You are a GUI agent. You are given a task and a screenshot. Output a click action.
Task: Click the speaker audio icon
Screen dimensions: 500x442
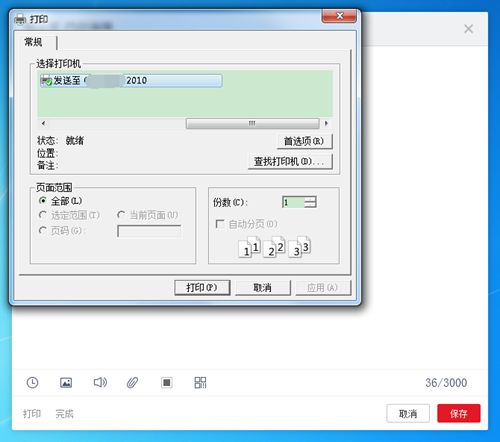100,382
